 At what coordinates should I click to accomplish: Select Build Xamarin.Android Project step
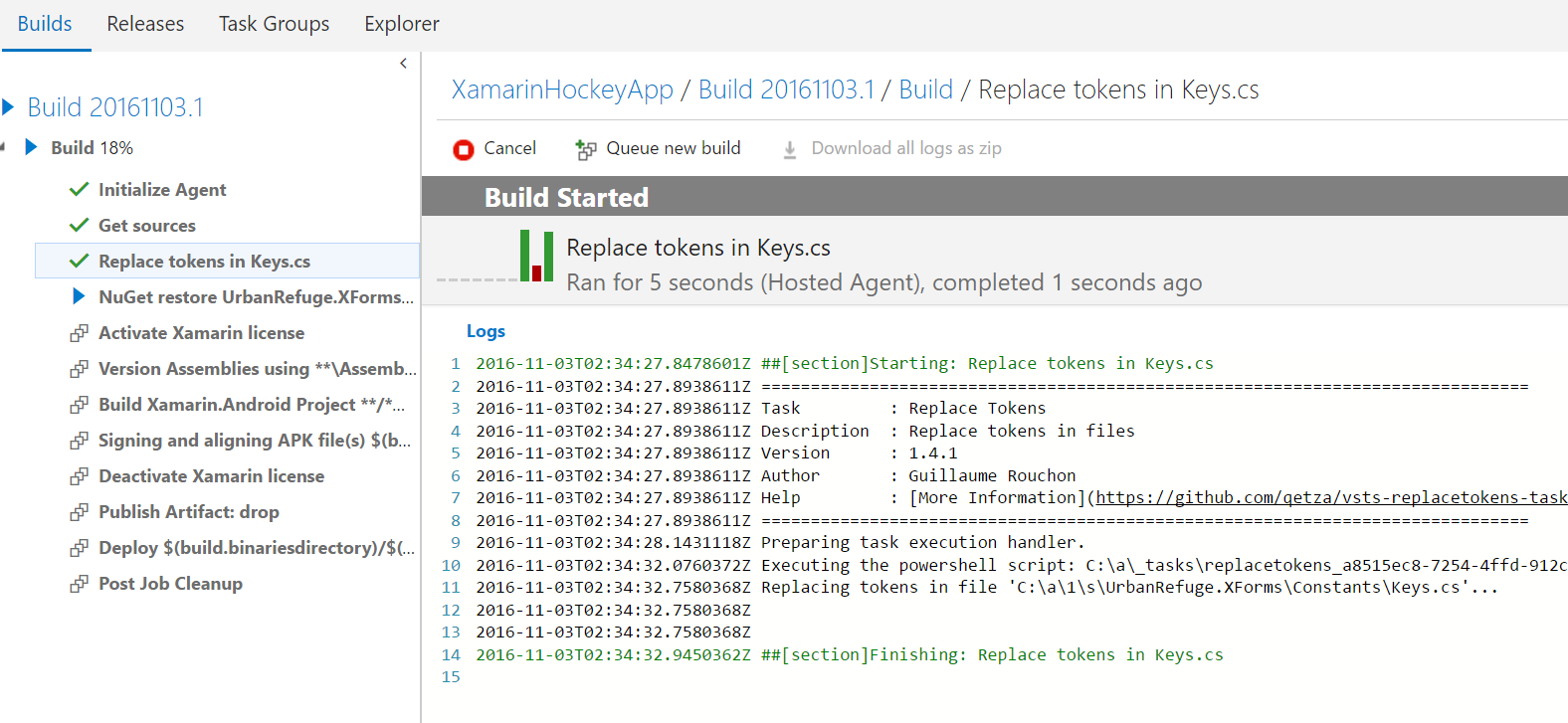tap(252, 405)
